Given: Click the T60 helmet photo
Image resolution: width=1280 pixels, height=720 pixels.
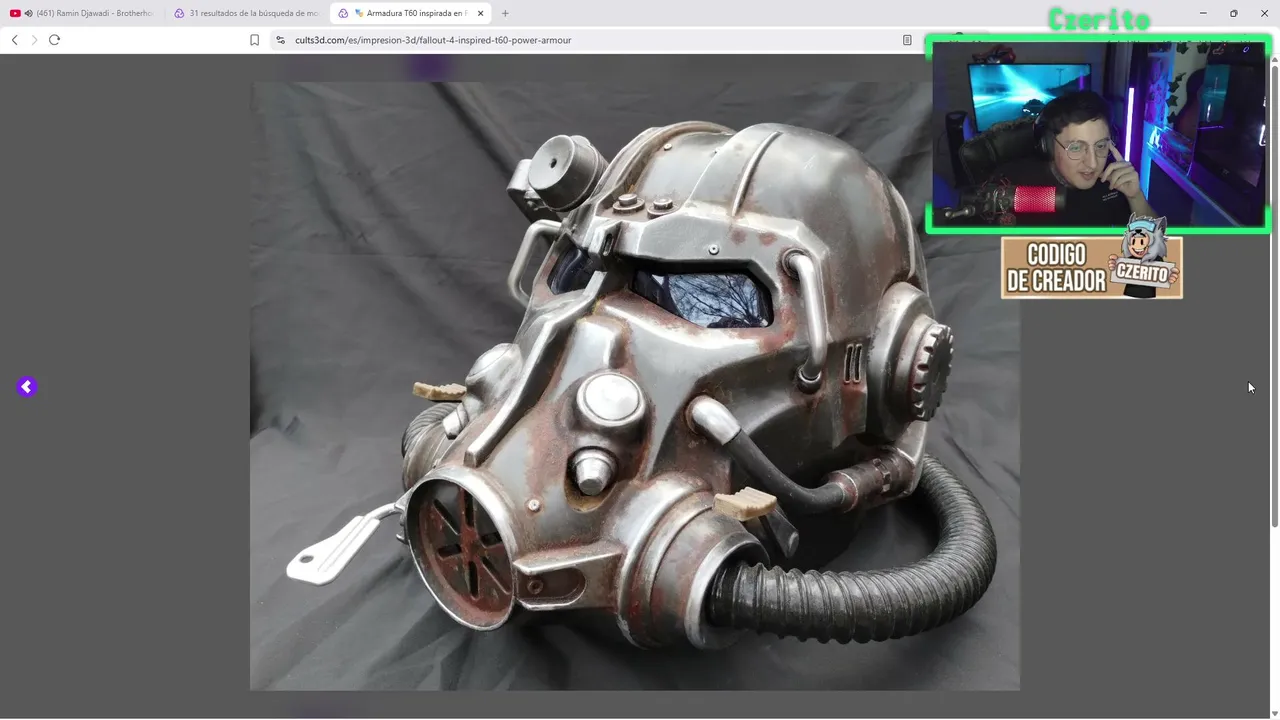Looking at the screenshot, I should tap(635, 386).
